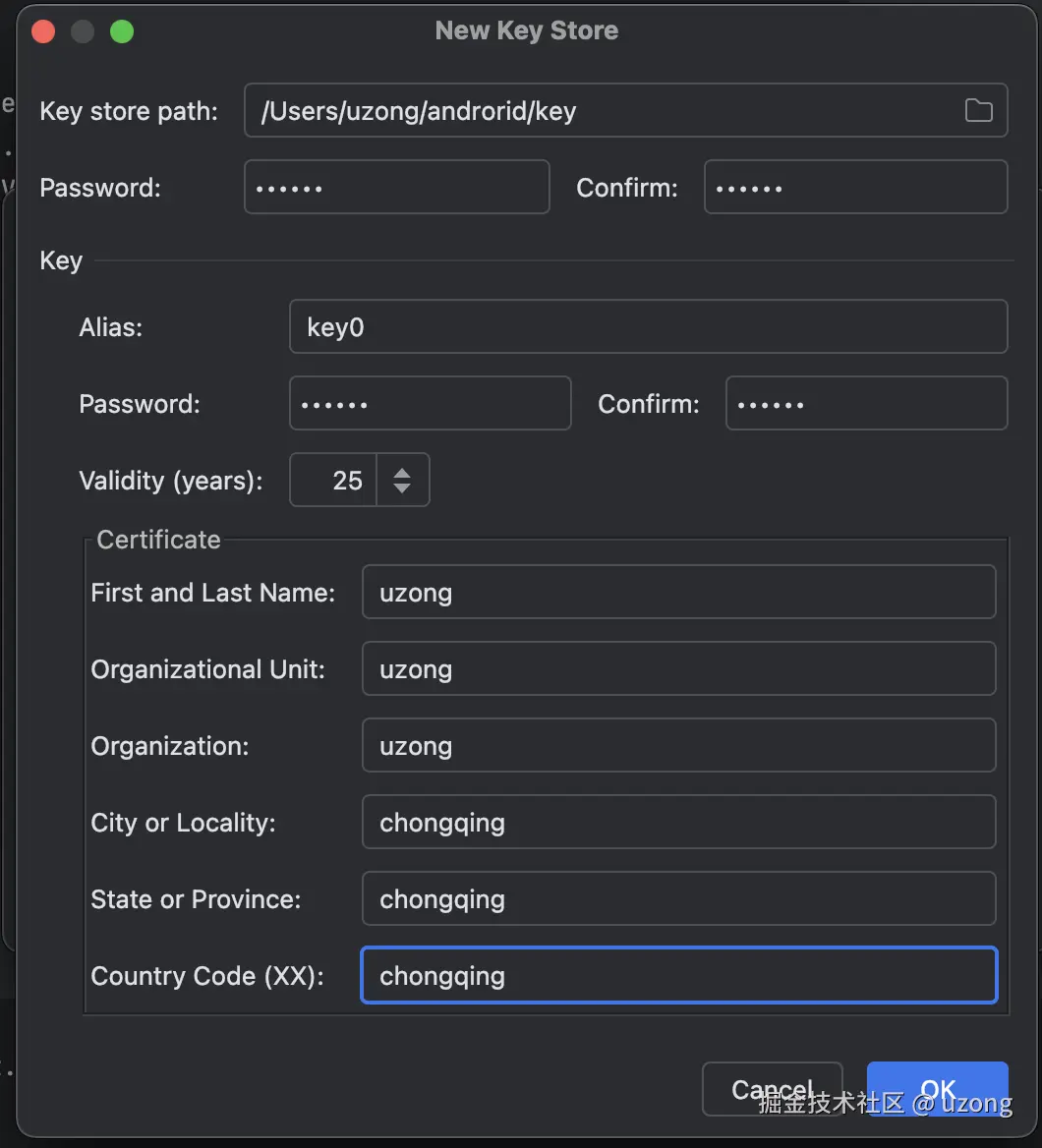The height and width of the screenshot is (1148, 1042).
Task: Decrease validity years with the down arrow
Action: (402, 488)
